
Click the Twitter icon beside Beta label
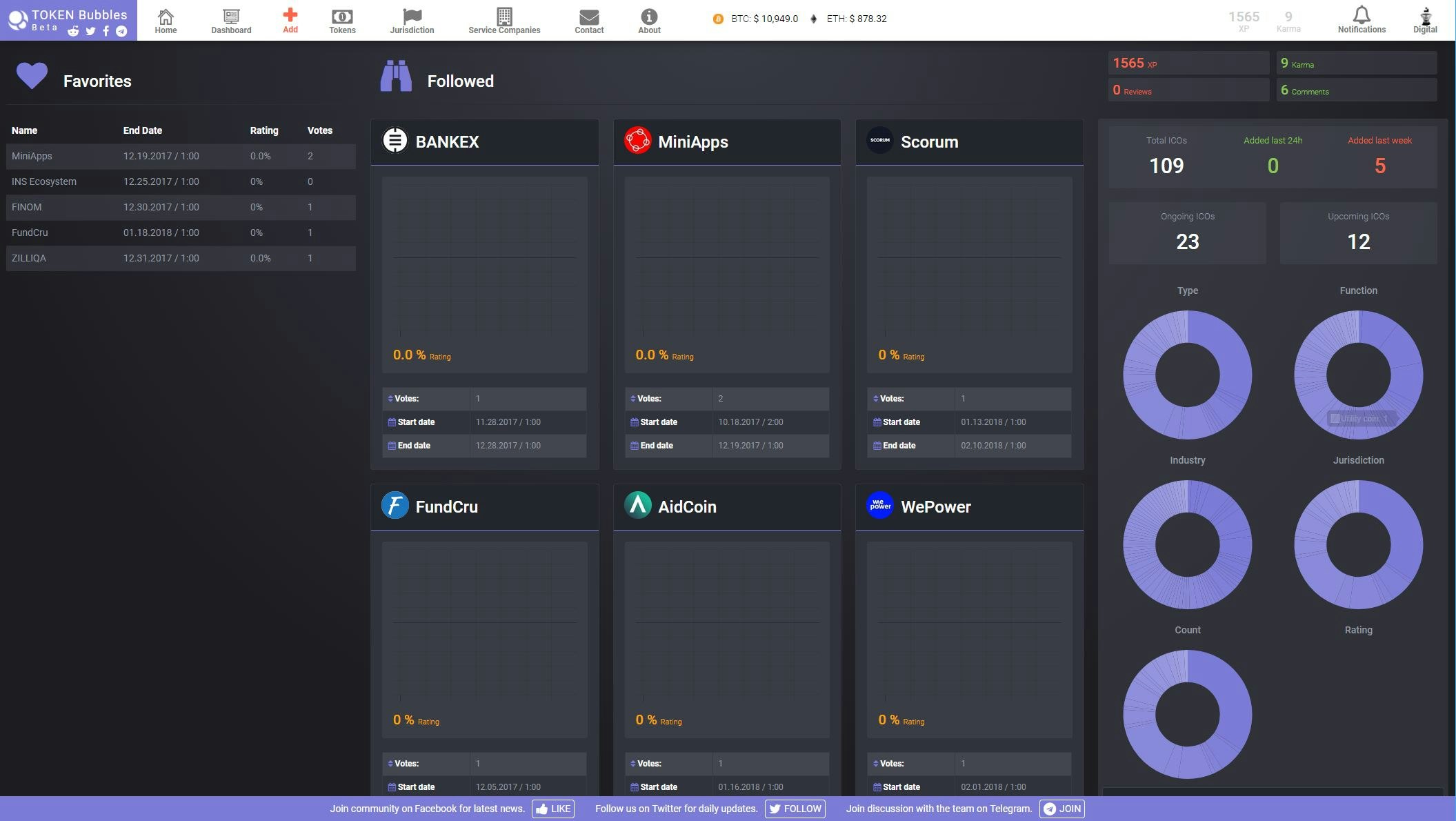(90, 31)
